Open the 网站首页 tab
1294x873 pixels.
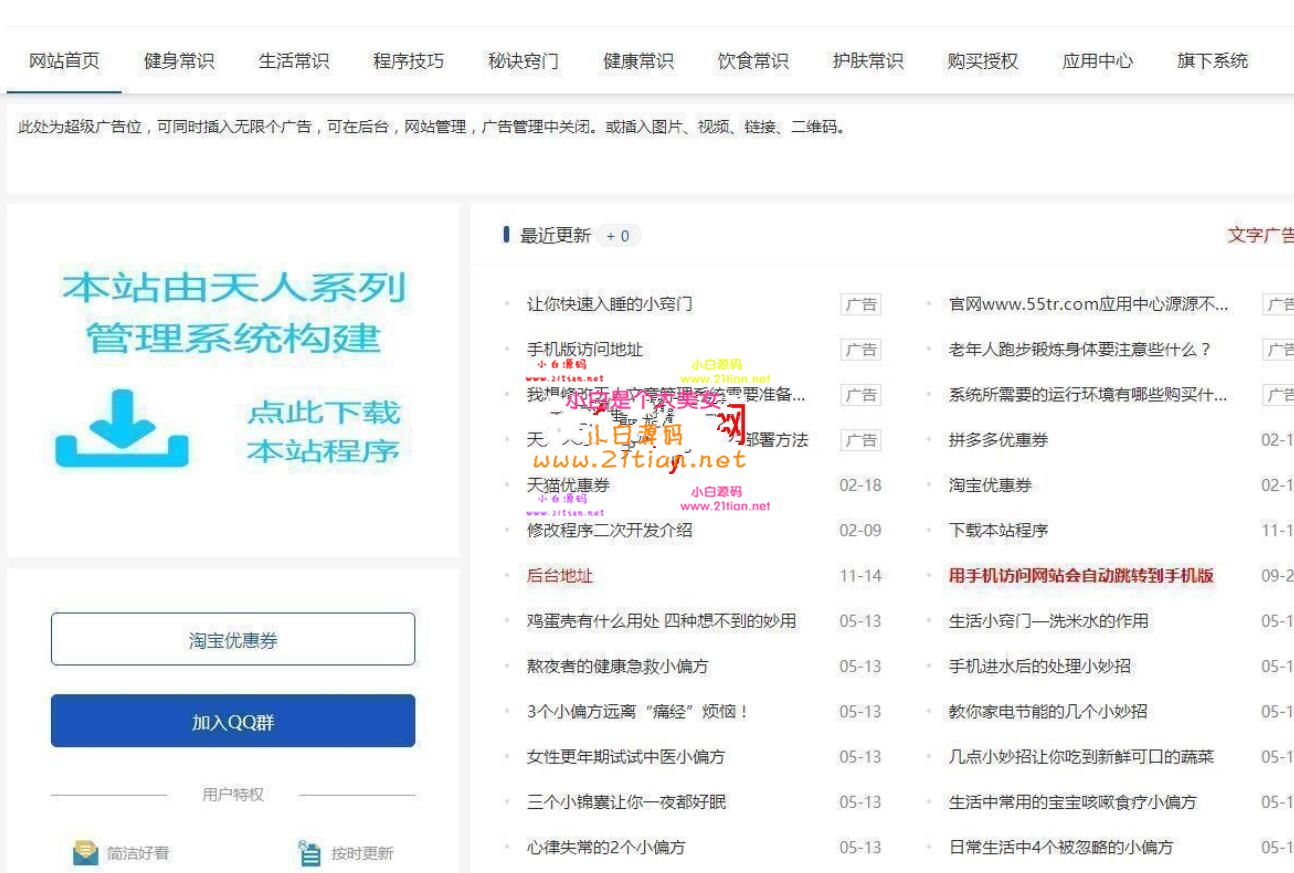click(64, 61)
